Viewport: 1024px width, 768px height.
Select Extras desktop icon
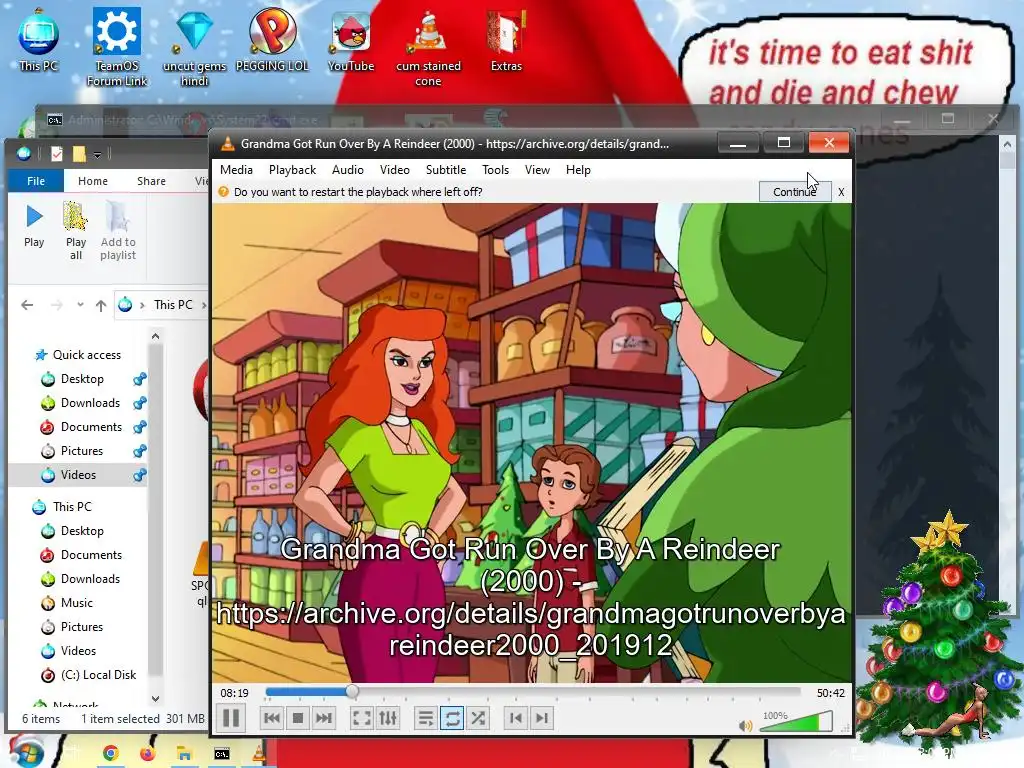(x=506, y=39)
